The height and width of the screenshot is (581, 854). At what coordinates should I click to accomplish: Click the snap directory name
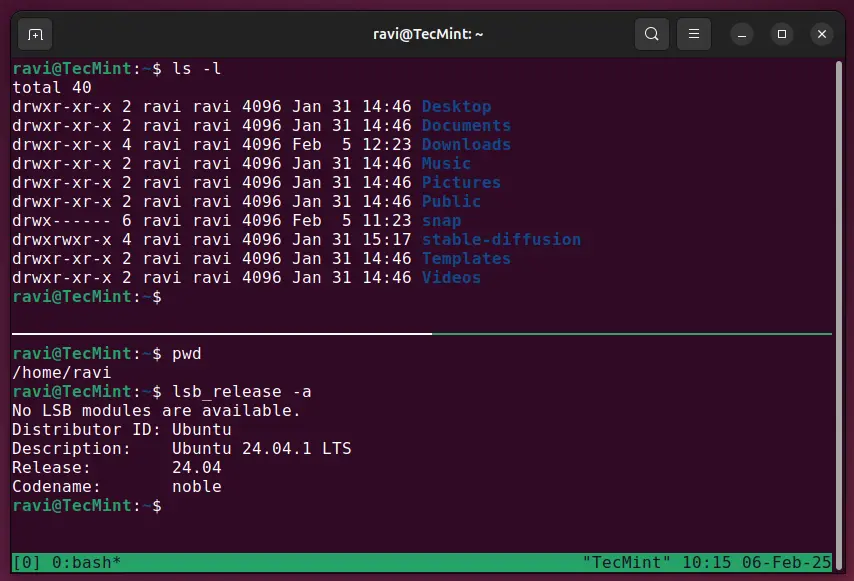tap(441, 221)
